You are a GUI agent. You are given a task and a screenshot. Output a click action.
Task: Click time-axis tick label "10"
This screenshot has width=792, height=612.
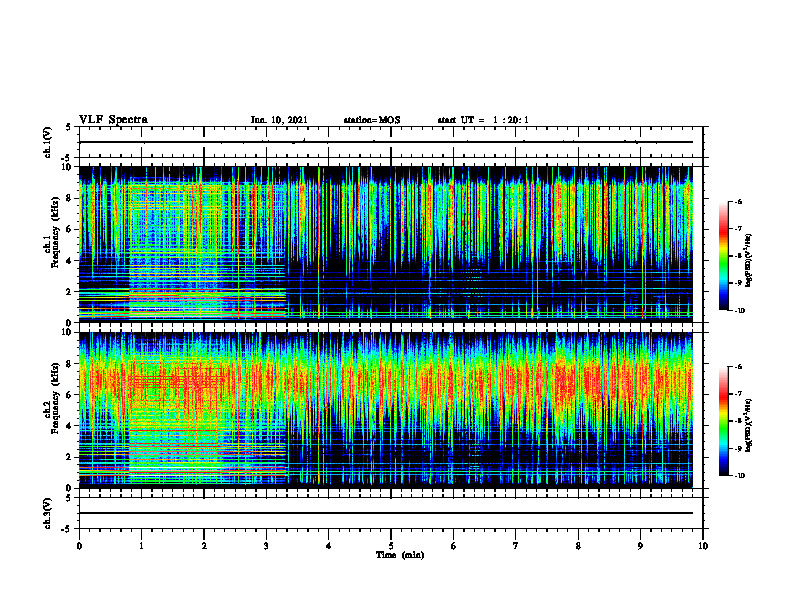[703, 546]
